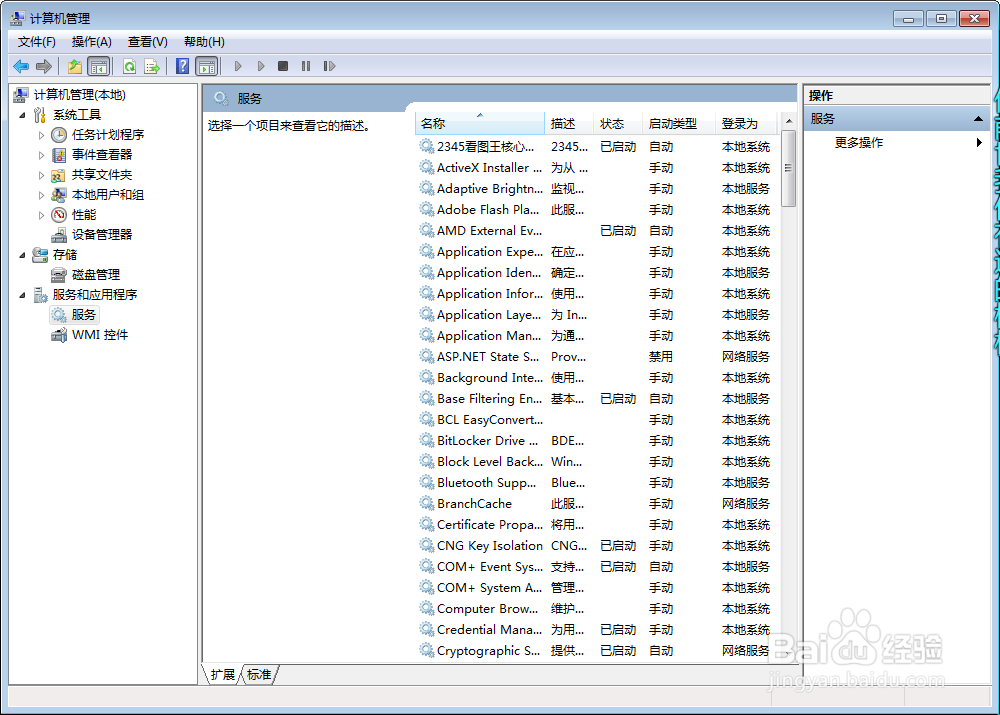Toggle the console tree with Show/Hide Console Tree icon
The width and height of the screenshot is (1000, 715).
97,66
